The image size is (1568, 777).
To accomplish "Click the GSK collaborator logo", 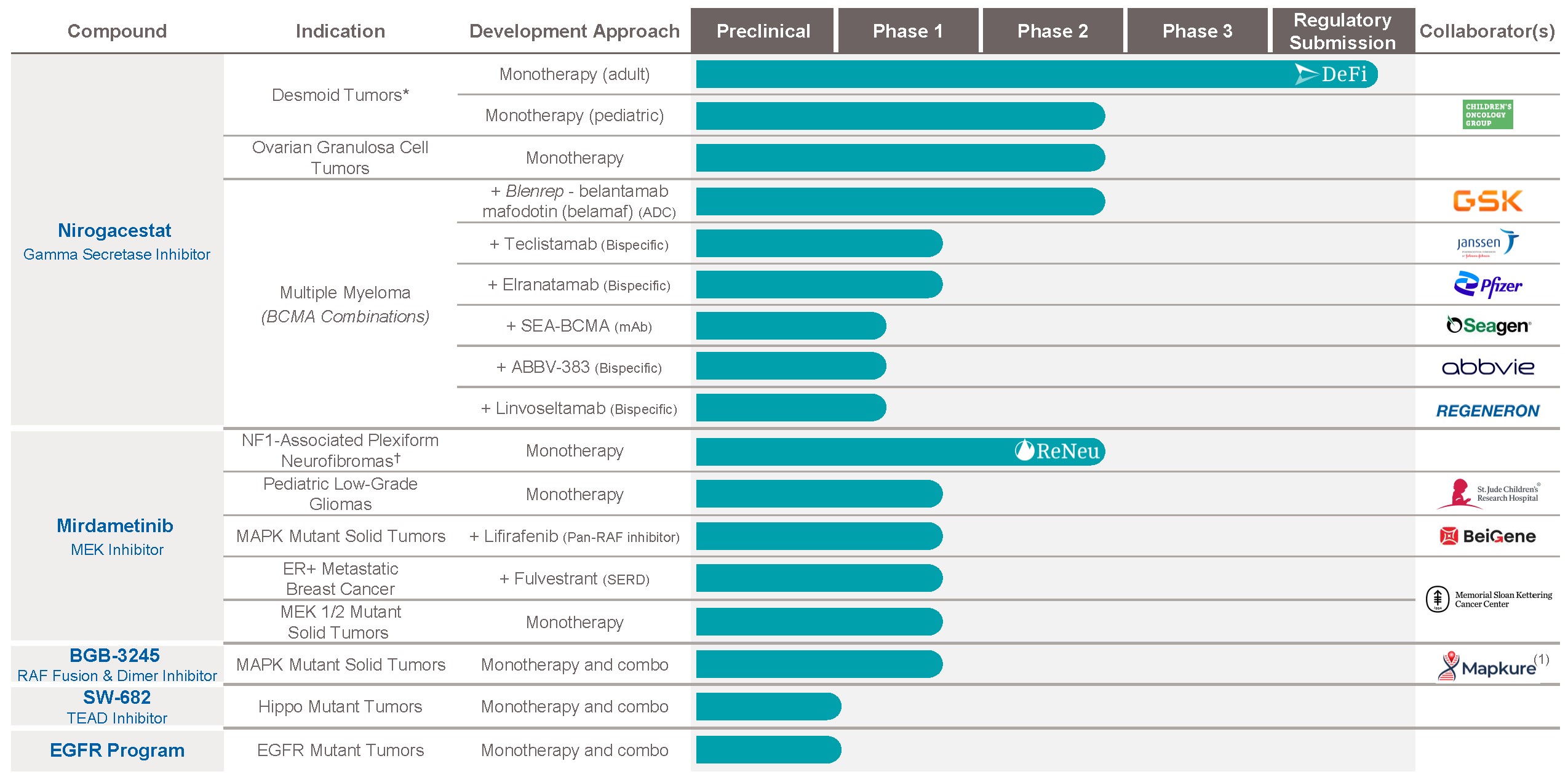I will pos(1487,201).
